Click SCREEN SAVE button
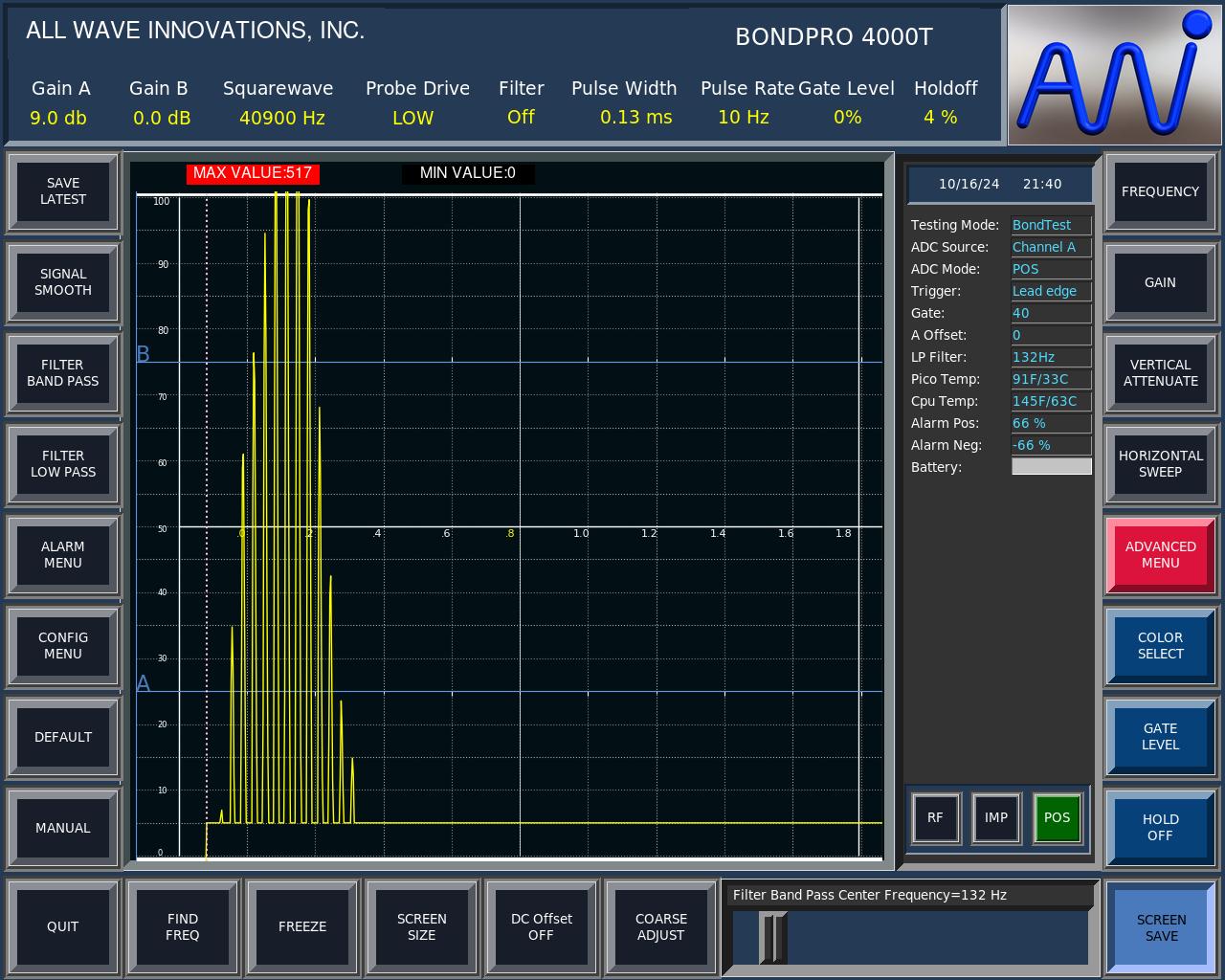1225x980 pixels. [1161, 927]
